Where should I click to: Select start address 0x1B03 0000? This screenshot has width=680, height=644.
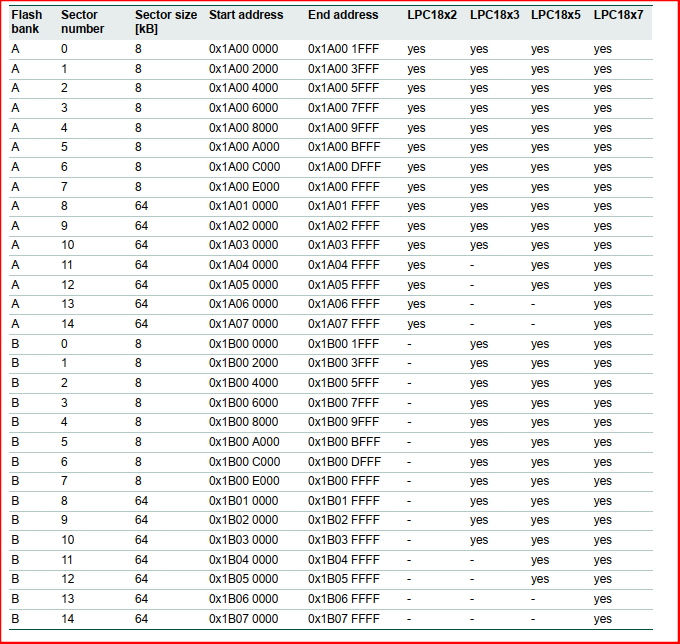pyautogui.click(x=243, y=540)
